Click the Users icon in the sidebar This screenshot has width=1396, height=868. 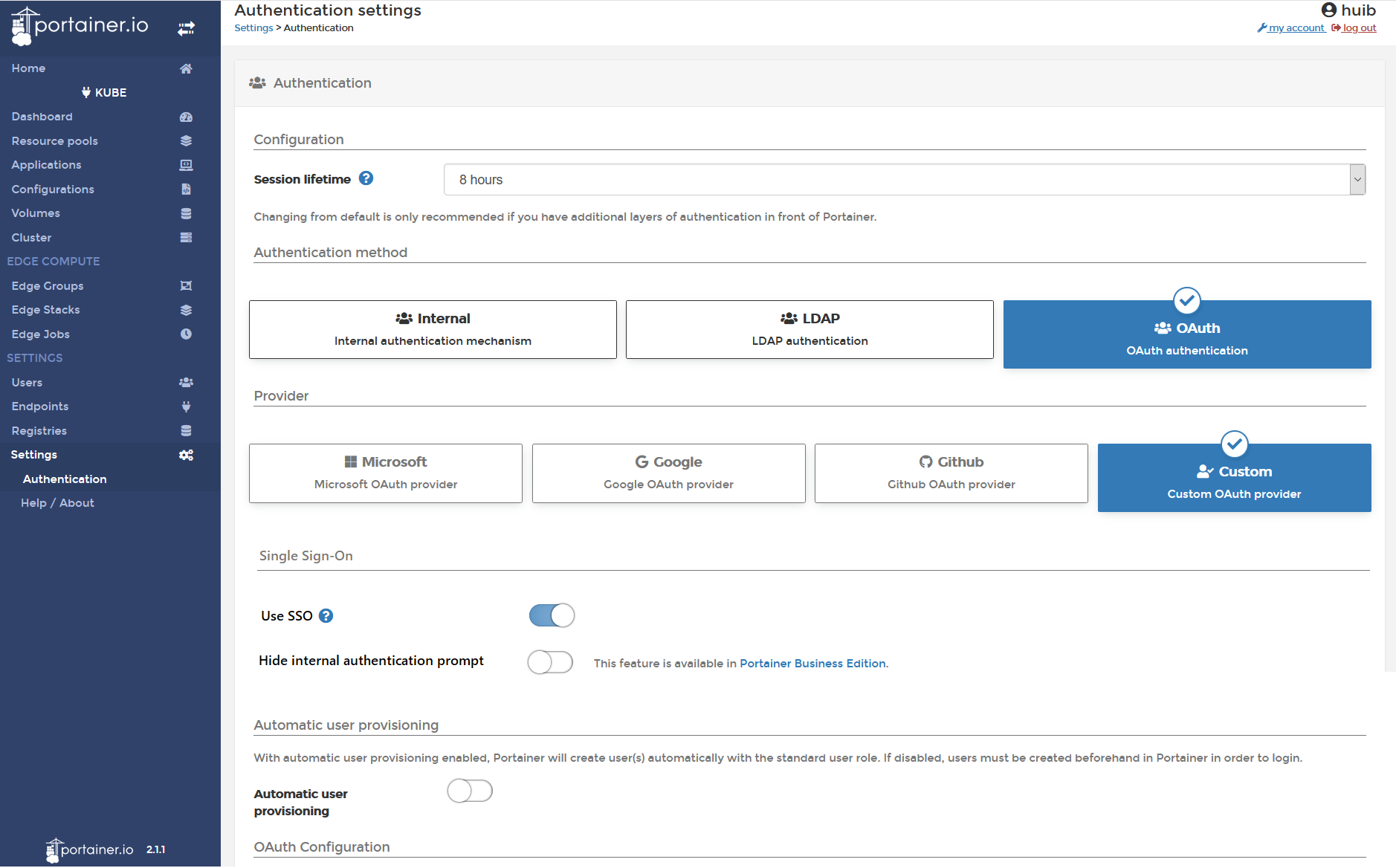click(x=186, y=382)
